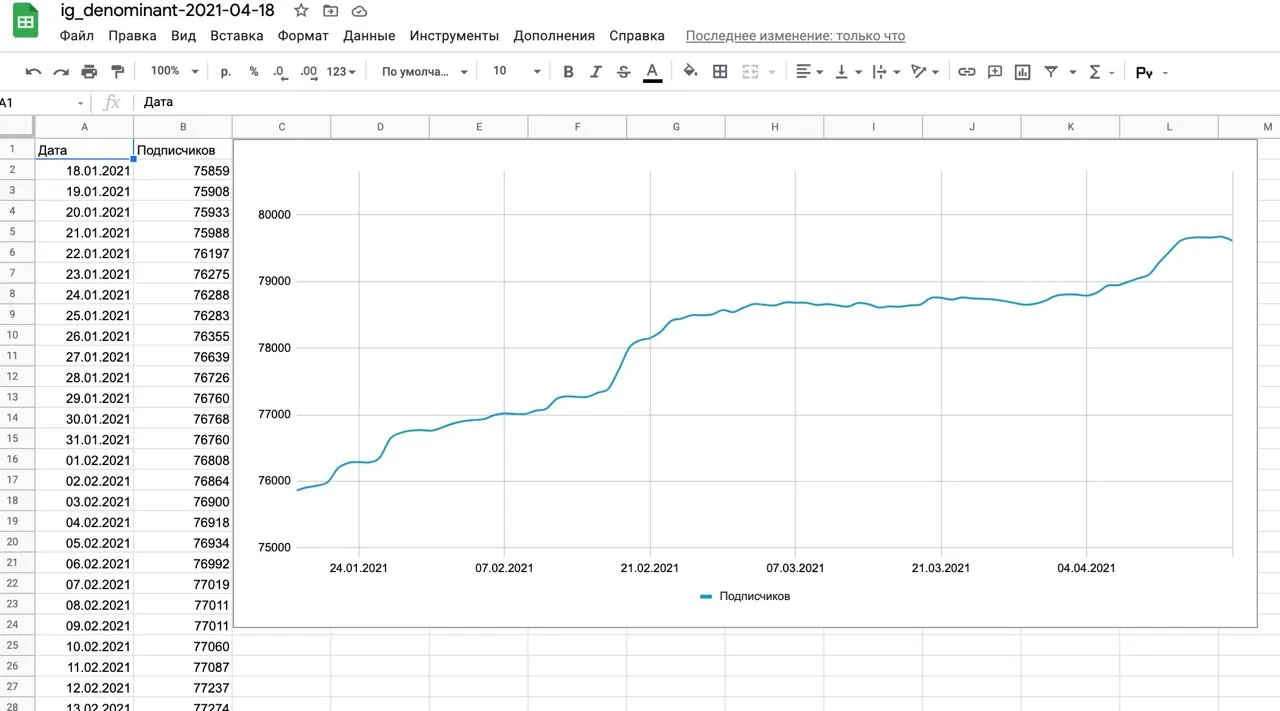Viewport: 1280px width, 711px height.
Task: Open the input tools Ру button
Action: click(x=1145, y=72)
